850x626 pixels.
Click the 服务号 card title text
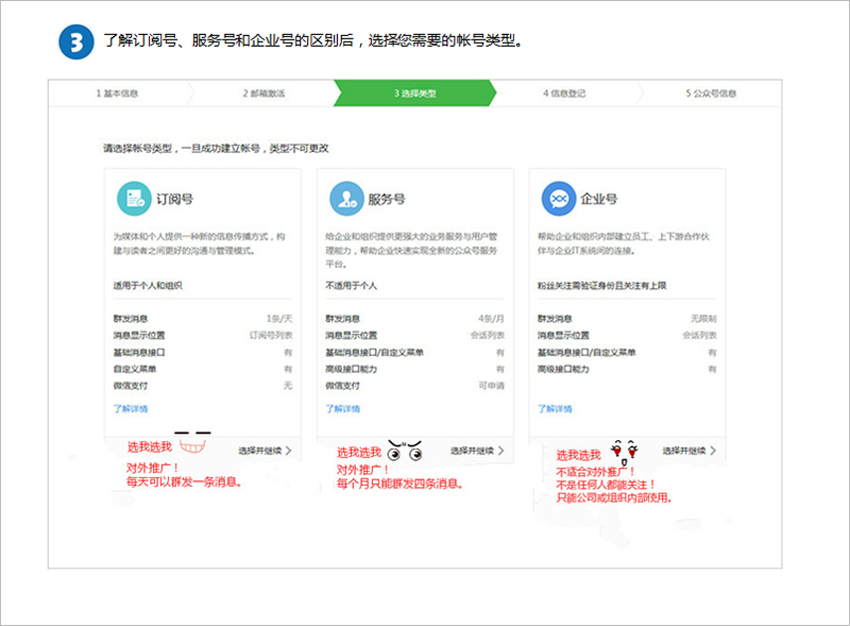coord(386,199)
